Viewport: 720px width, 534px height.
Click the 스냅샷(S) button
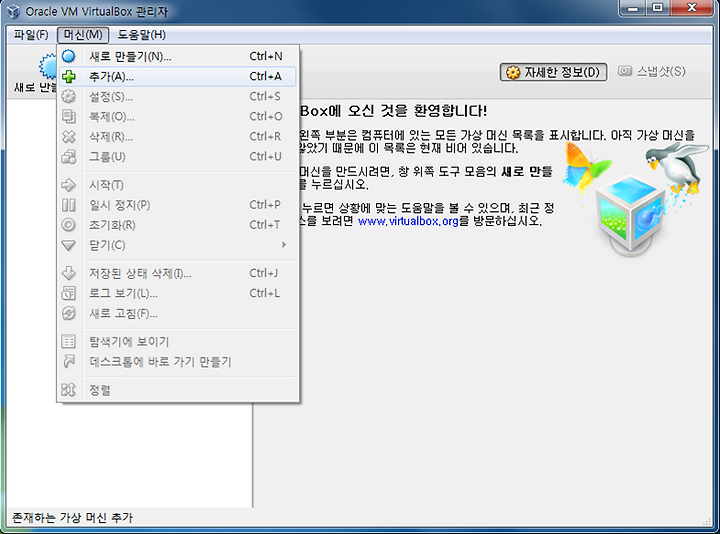point(652,72)
